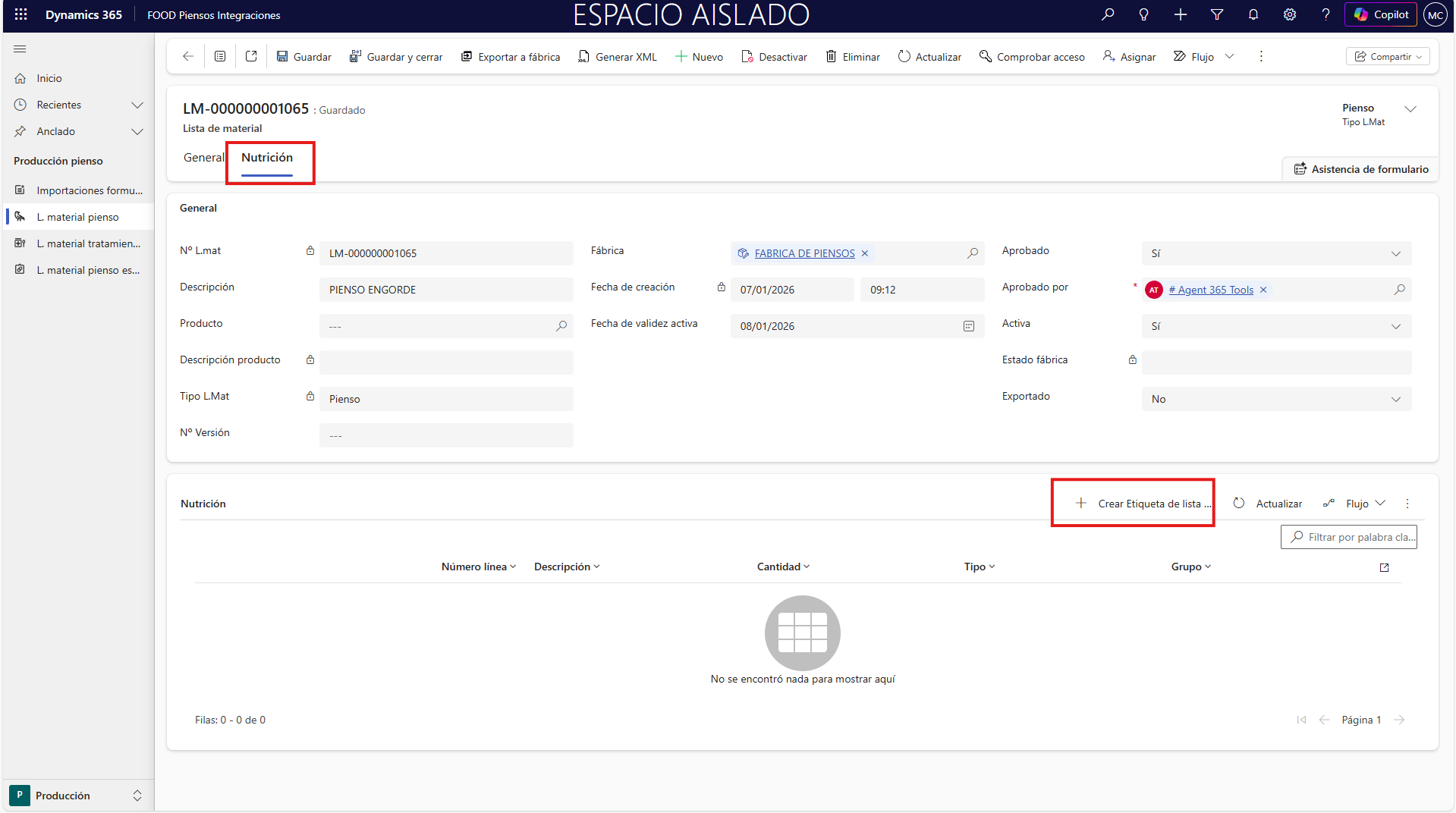
Task: Switch to the General tab
Action: (203, 158)
